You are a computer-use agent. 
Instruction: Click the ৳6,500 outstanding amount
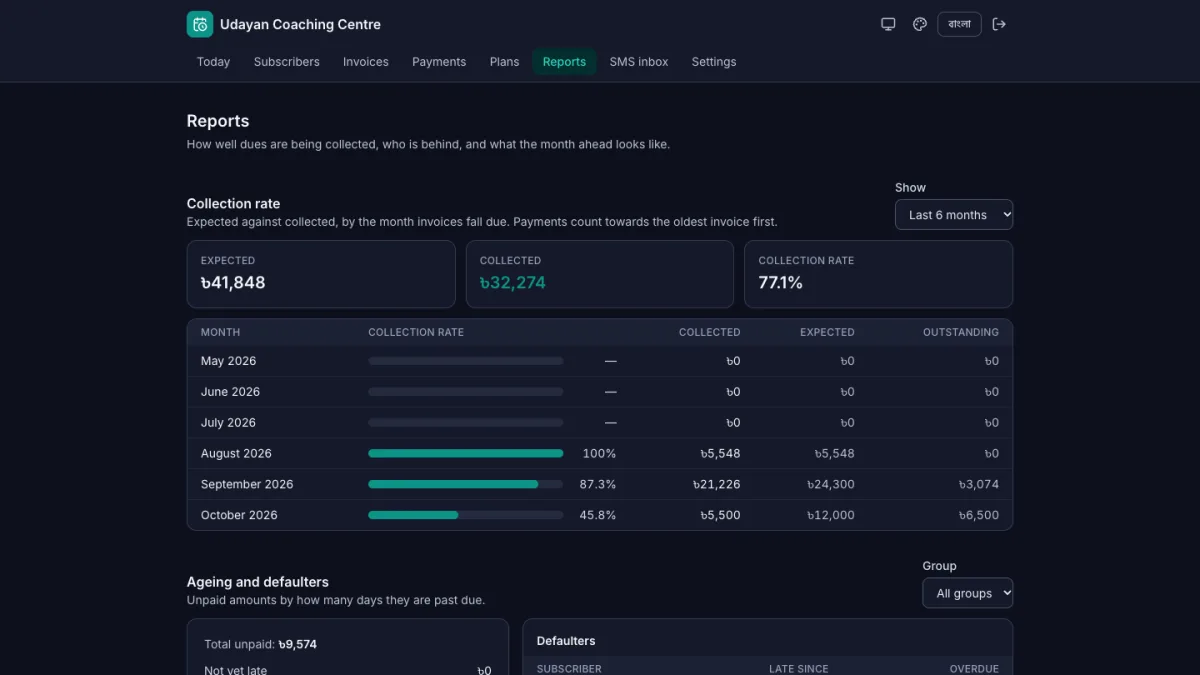(x=978, y=516)
